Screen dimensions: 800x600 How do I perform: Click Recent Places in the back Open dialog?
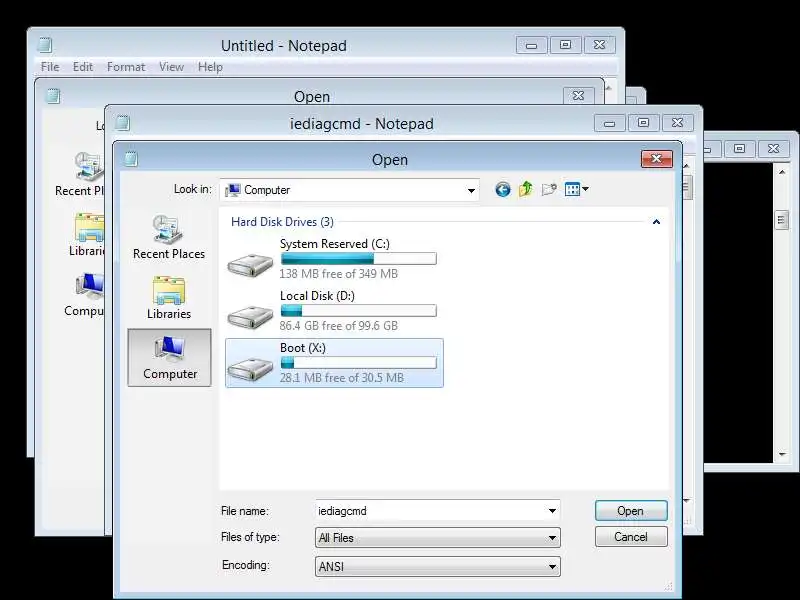[80, 174]
